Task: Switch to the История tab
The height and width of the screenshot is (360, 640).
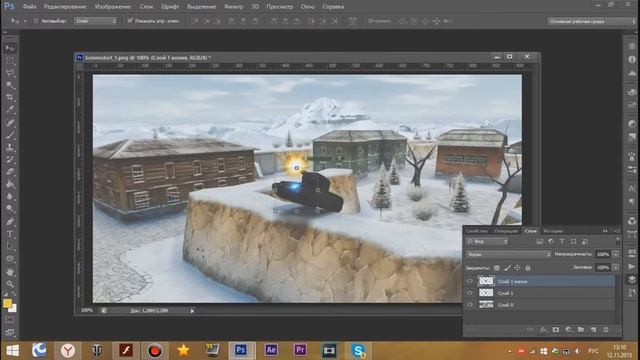Action: (x=553, y=231)
